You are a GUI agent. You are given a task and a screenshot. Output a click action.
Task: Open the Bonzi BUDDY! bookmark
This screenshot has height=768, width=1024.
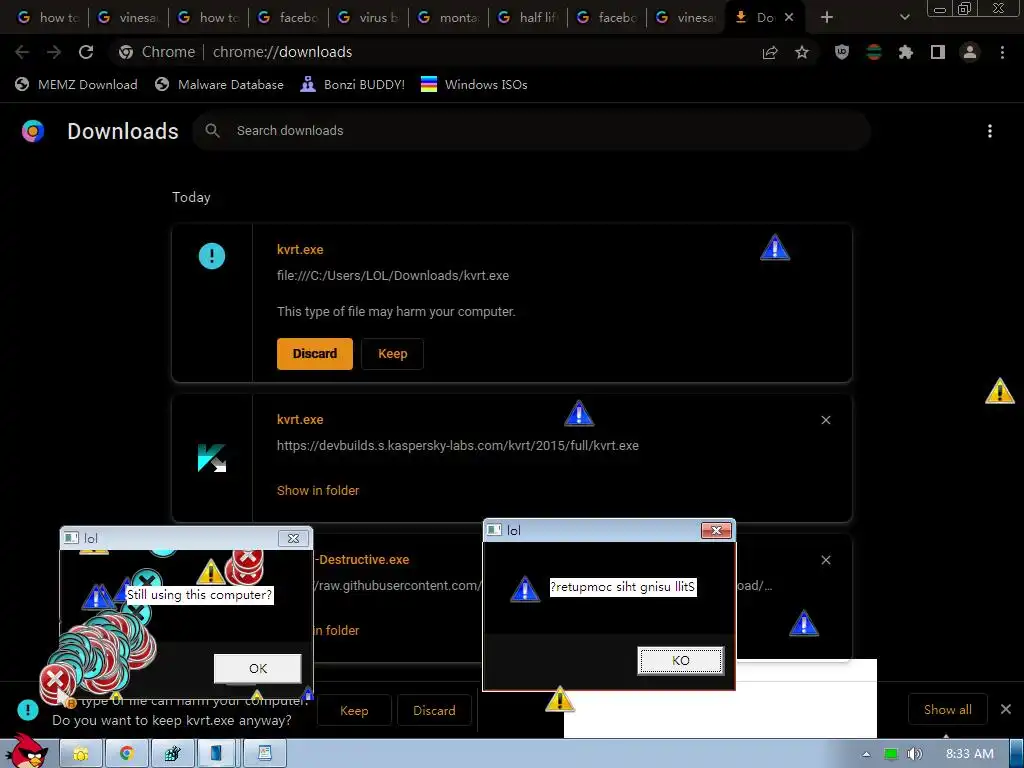(353, 84)
